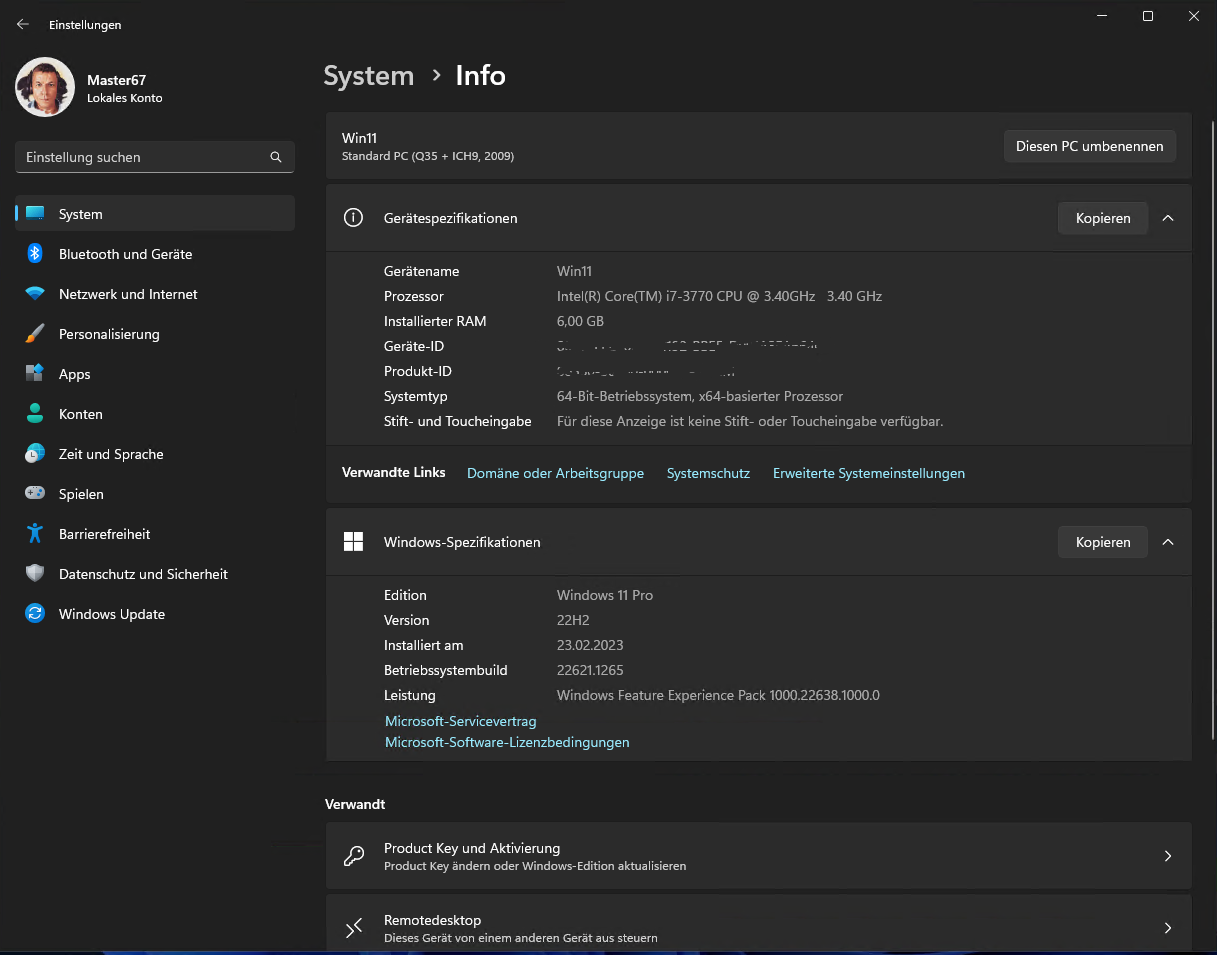Click the Installierter RAM value 6,00 GB

[580, 321]
